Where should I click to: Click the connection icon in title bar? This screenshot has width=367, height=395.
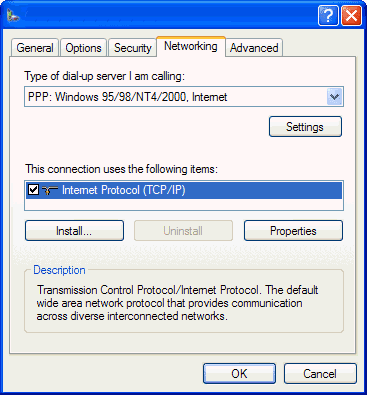[x=13, y=15]
